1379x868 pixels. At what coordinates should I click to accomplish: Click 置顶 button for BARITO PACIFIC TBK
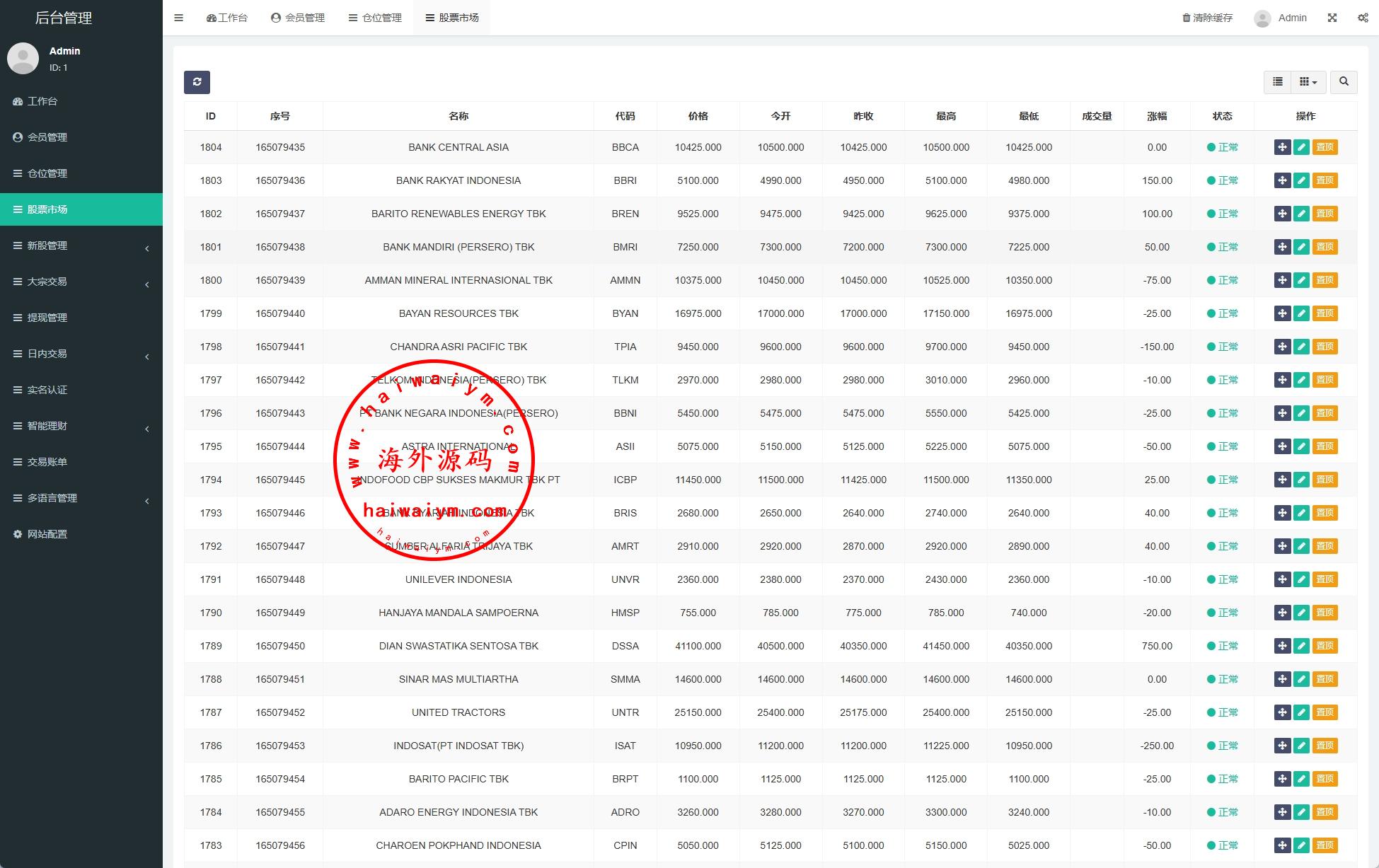point(1325,779)
